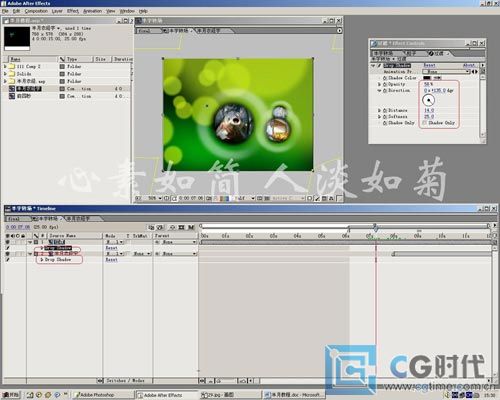This screenshot has width=500, height=400.
Task: Expand the Solids folder in Project panel
Action: tap(5, 74)
